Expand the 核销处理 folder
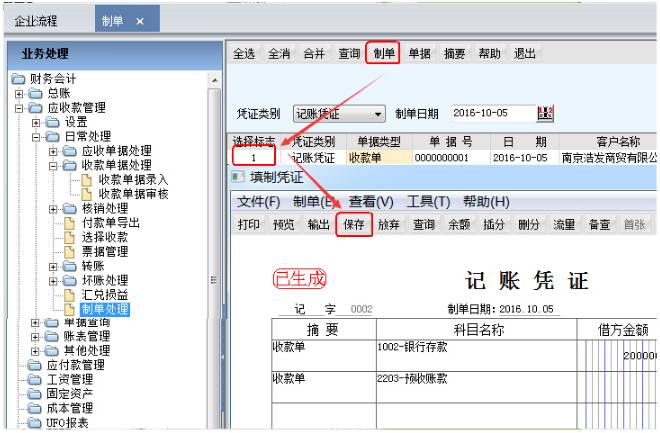660x433 pixels. (x=55, y=209)
